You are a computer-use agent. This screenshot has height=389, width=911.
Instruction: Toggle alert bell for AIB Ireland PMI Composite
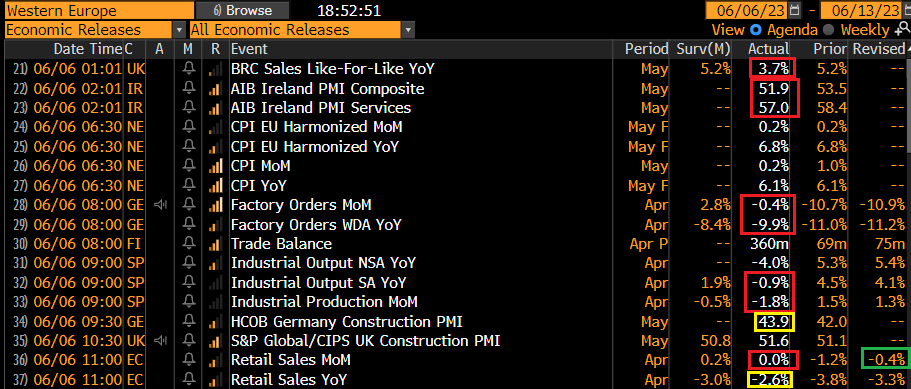click(x=188, y=89)
